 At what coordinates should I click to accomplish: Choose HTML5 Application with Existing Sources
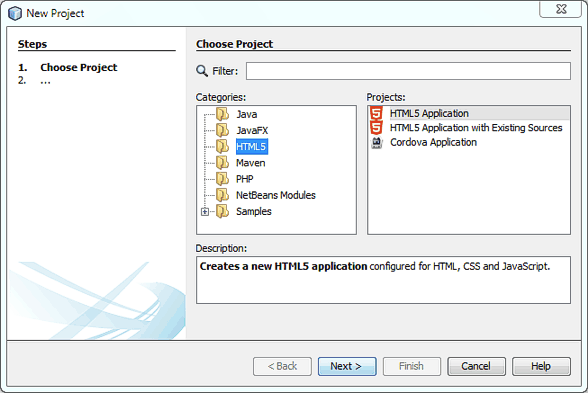(x=476, y=128)
